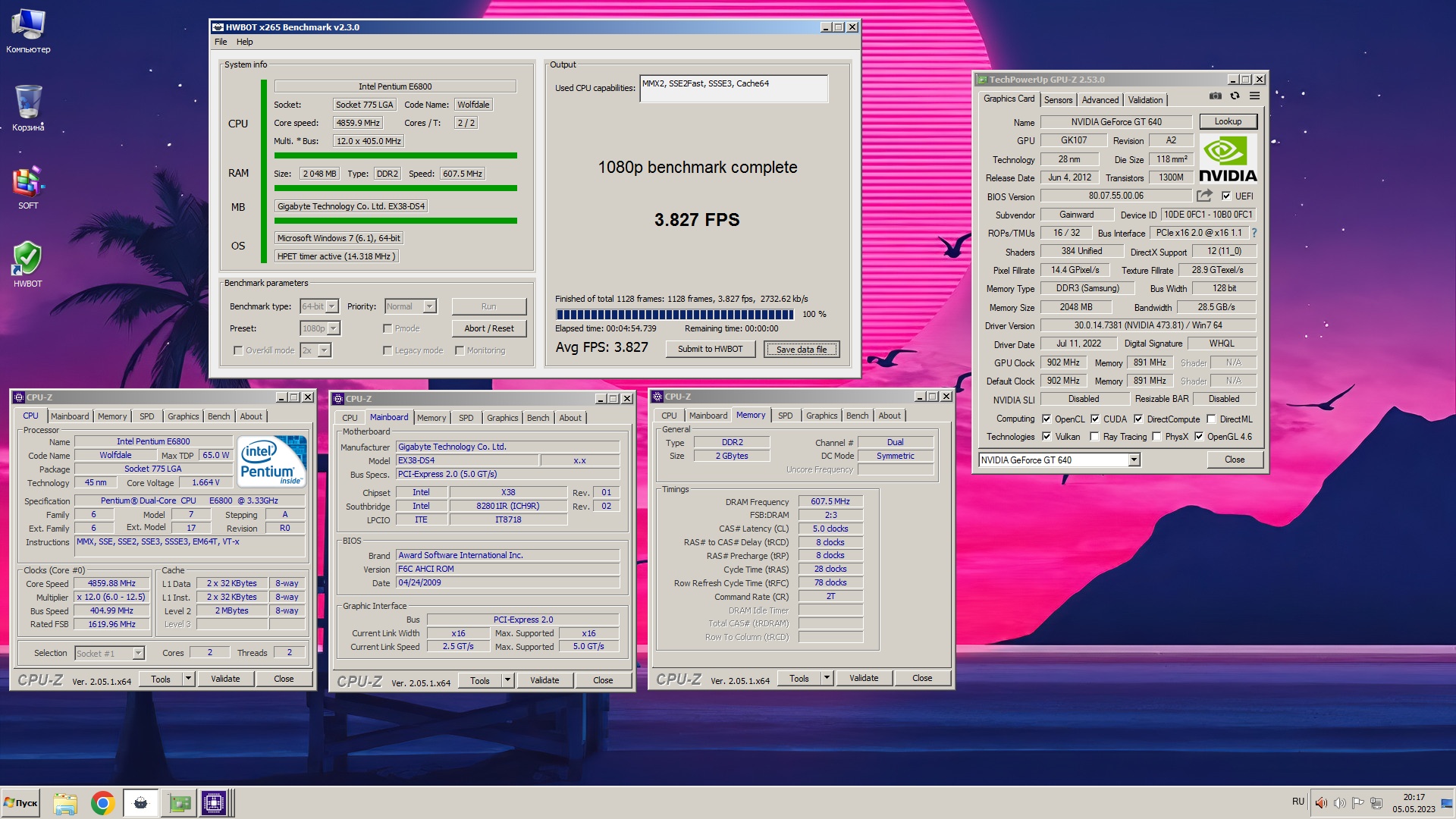
Task: Select the CPU-Z taskbar icon
Action: click(215, 803)
